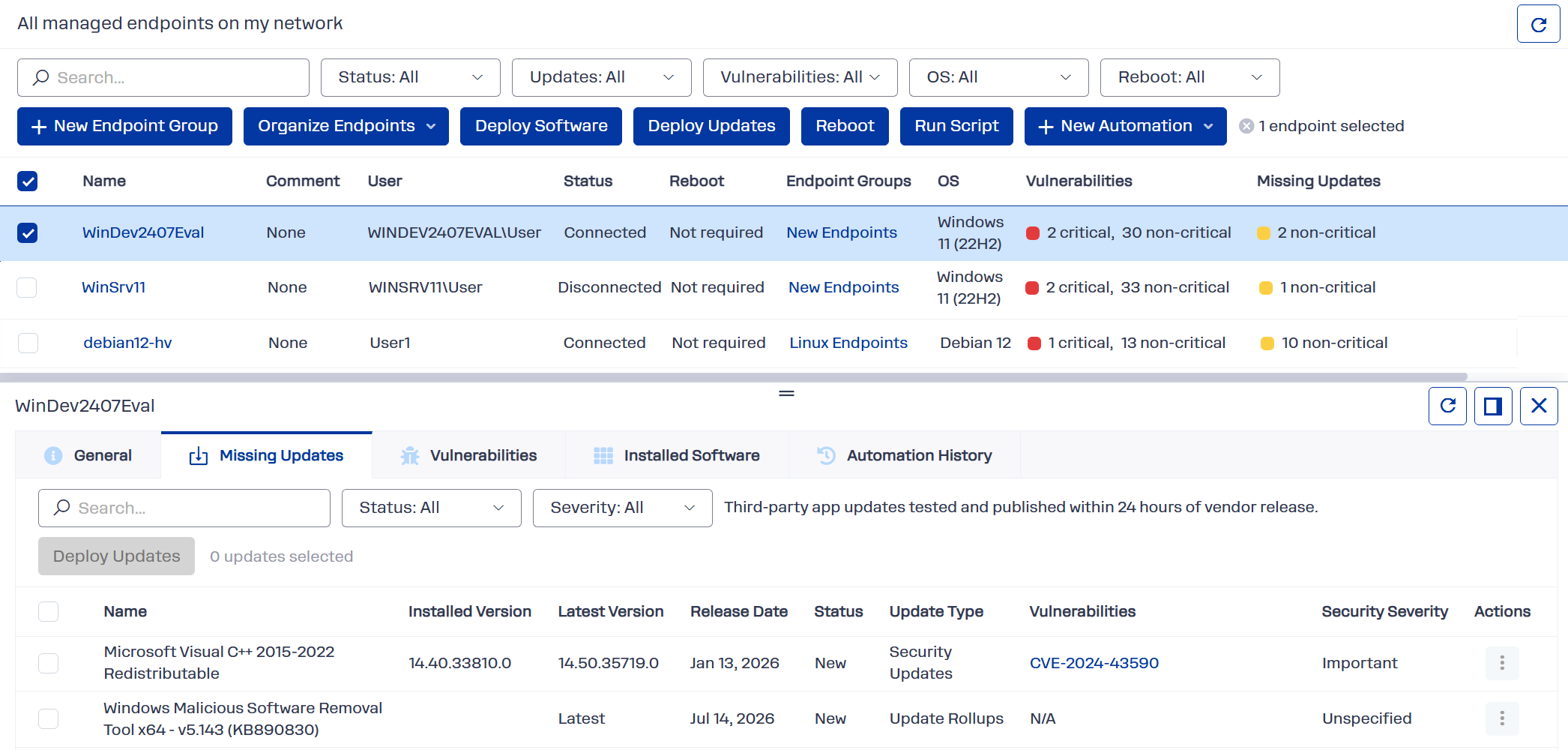Click the Automation History clock icon
This screenshot has width=1568, height=750.
[826, 455]
